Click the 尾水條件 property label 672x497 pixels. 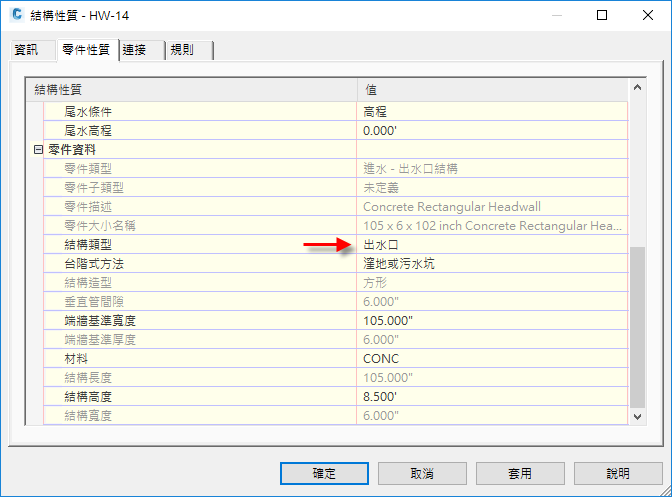[x=88, y=112]
